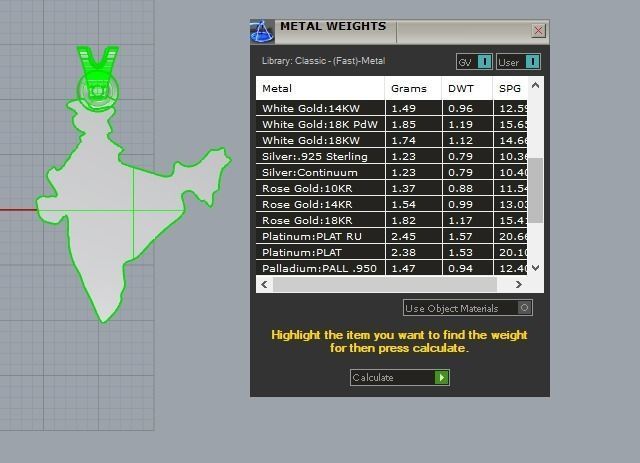This screenshot has height=463, width=640.
Task: Click the horizontal scrollbar thumb
Action: coord(385,284)
